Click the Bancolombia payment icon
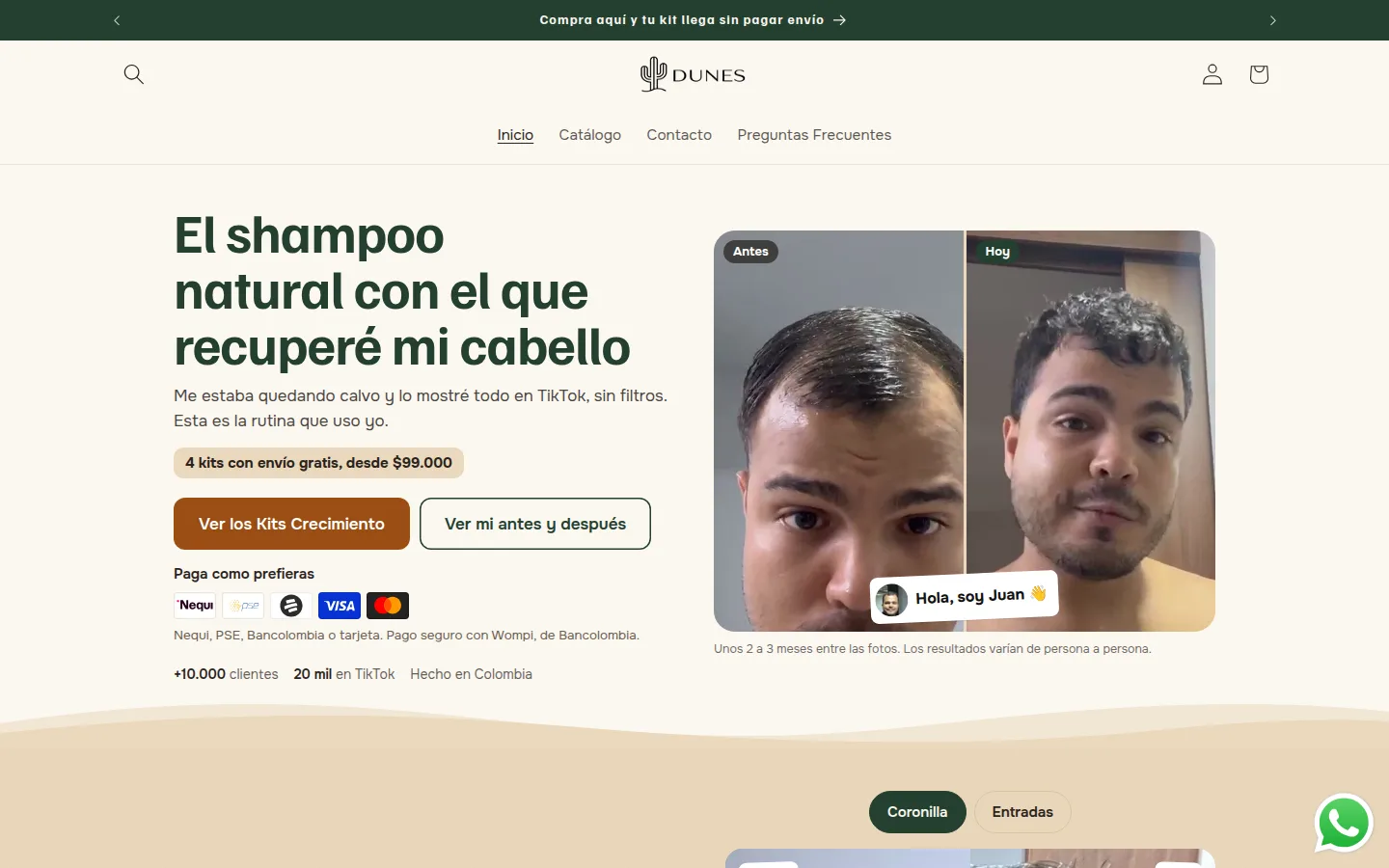1389x868 pixels. pyautogui.click(x=291, y=606)
